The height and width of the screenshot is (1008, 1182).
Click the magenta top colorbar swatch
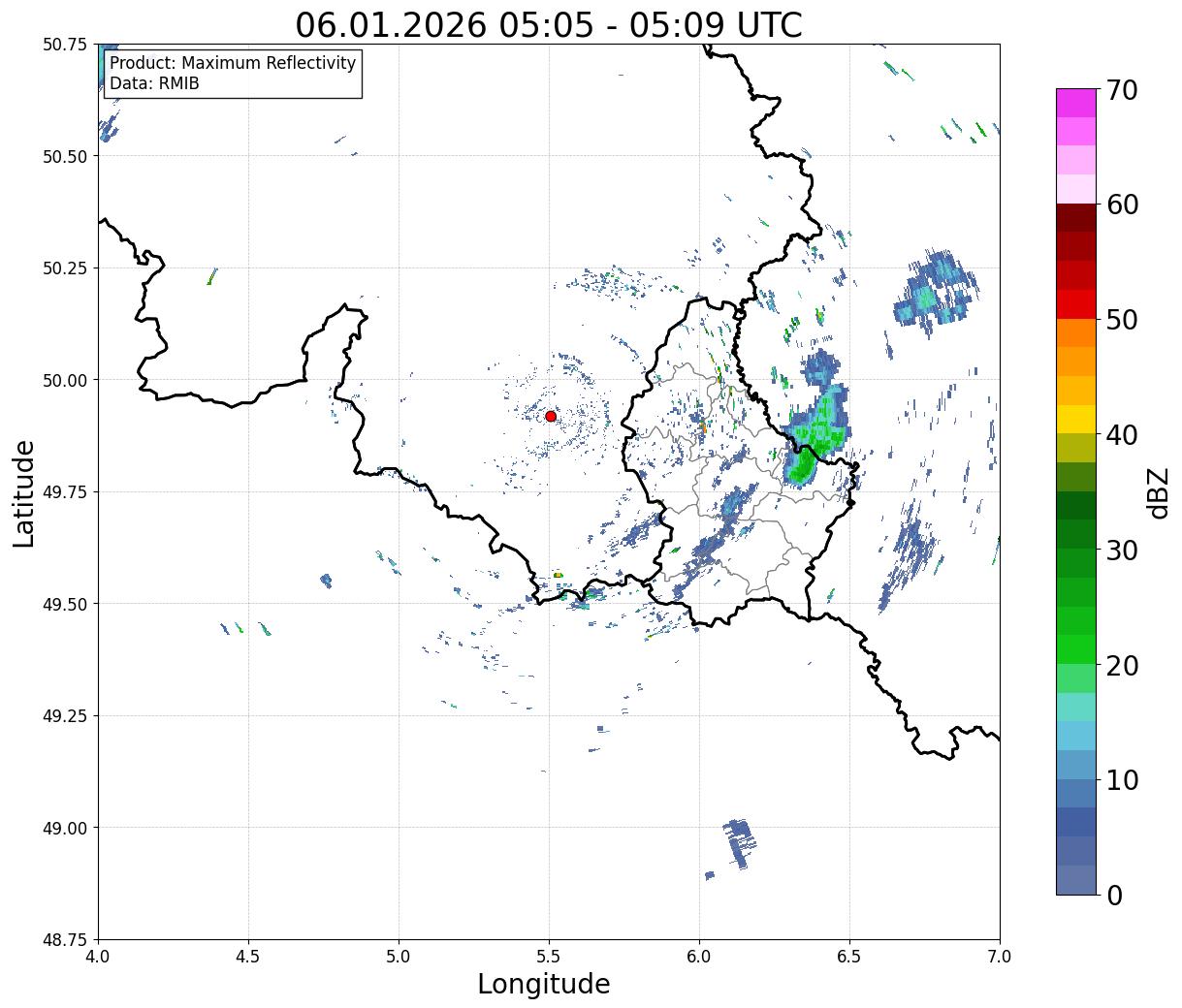coord(1076,103)
